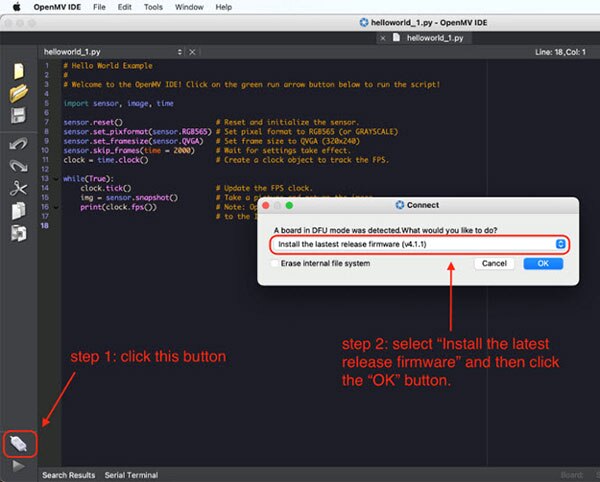The width and height of the screenshot is (600, 482).
Task: Click OK in the Connect dialog
Action: [542, 264]
